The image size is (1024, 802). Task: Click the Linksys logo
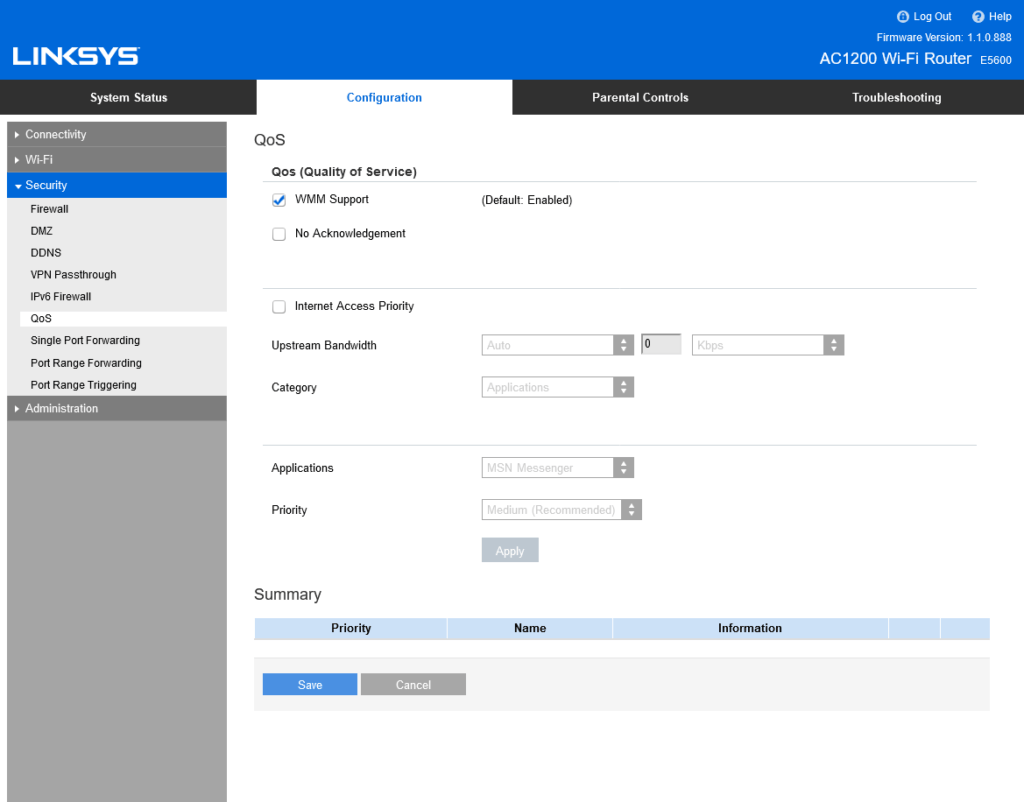click(x=76, y=56)
